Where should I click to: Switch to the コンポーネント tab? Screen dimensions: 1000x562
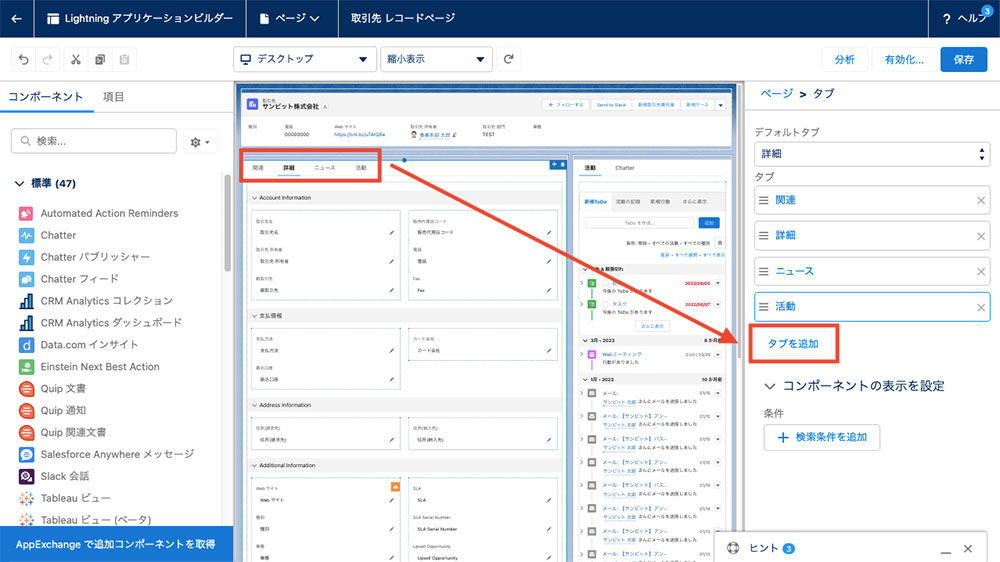coord(45,97)
